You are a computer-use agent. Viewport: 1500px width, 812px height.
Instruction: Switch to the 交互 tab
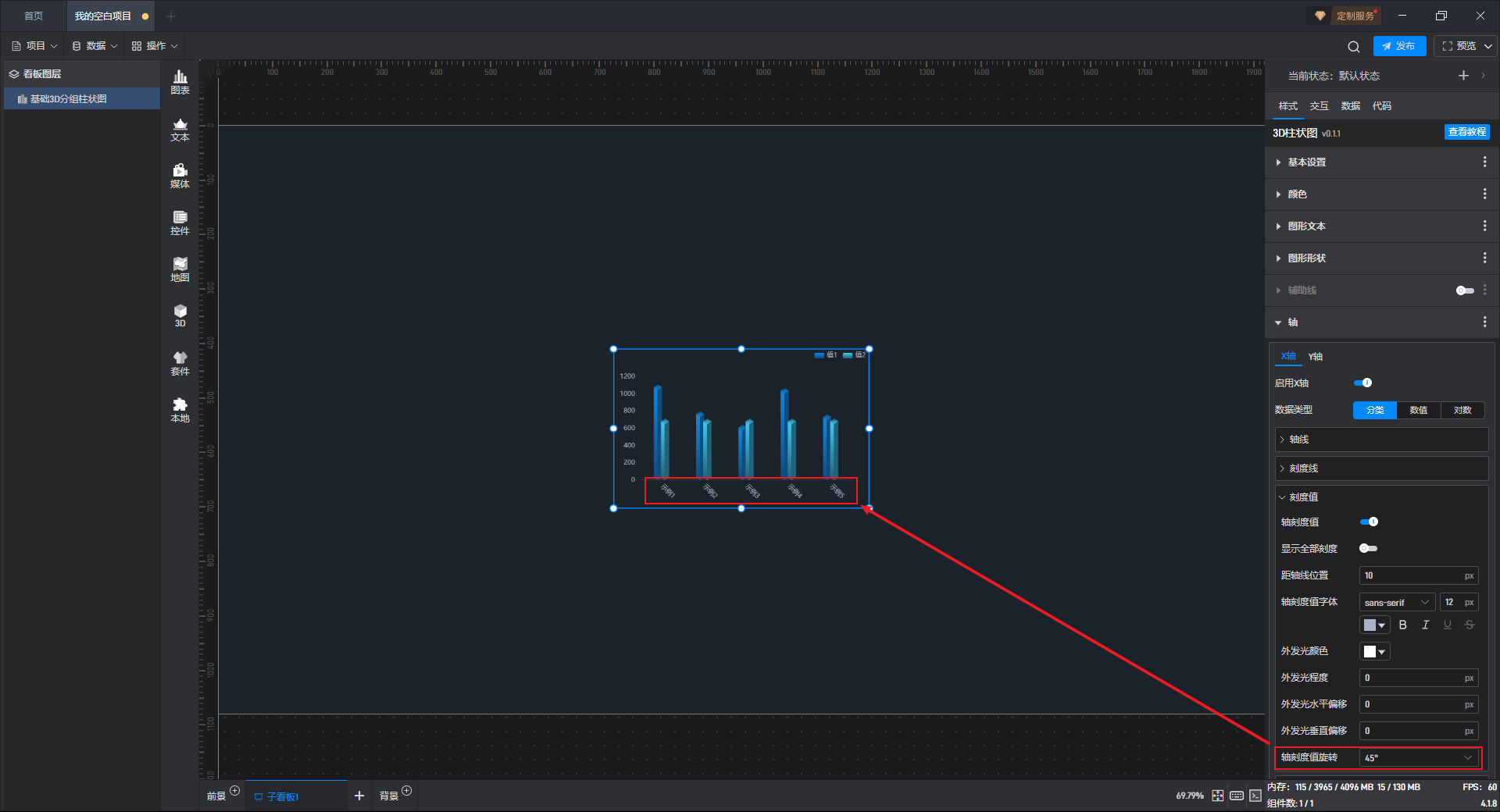coord(1320,106)
